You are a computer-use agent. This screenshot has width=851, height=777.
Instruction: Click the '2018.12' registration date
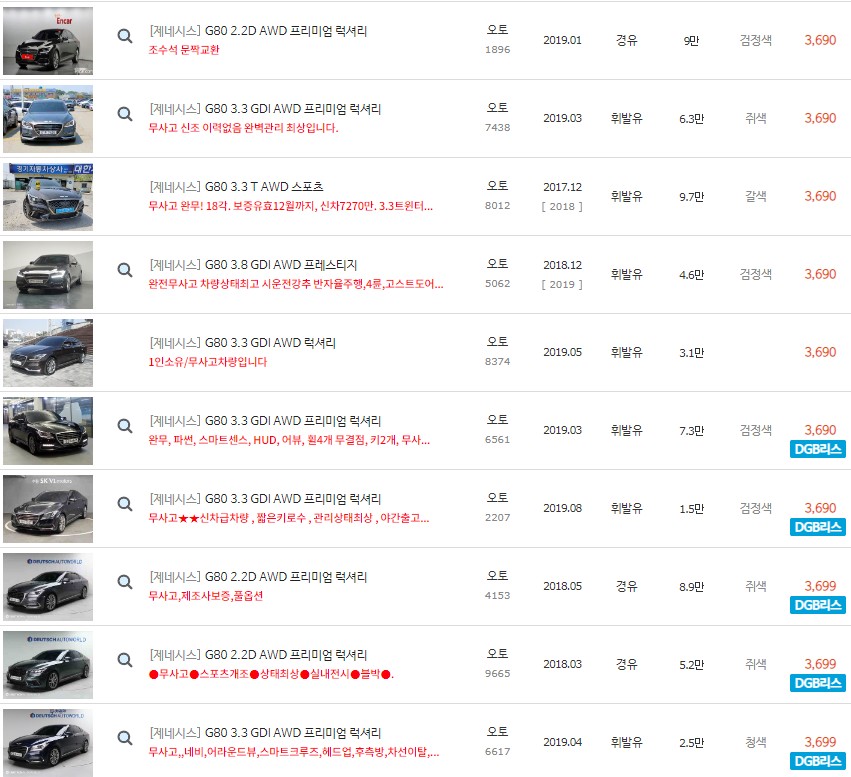pos(562,265)
